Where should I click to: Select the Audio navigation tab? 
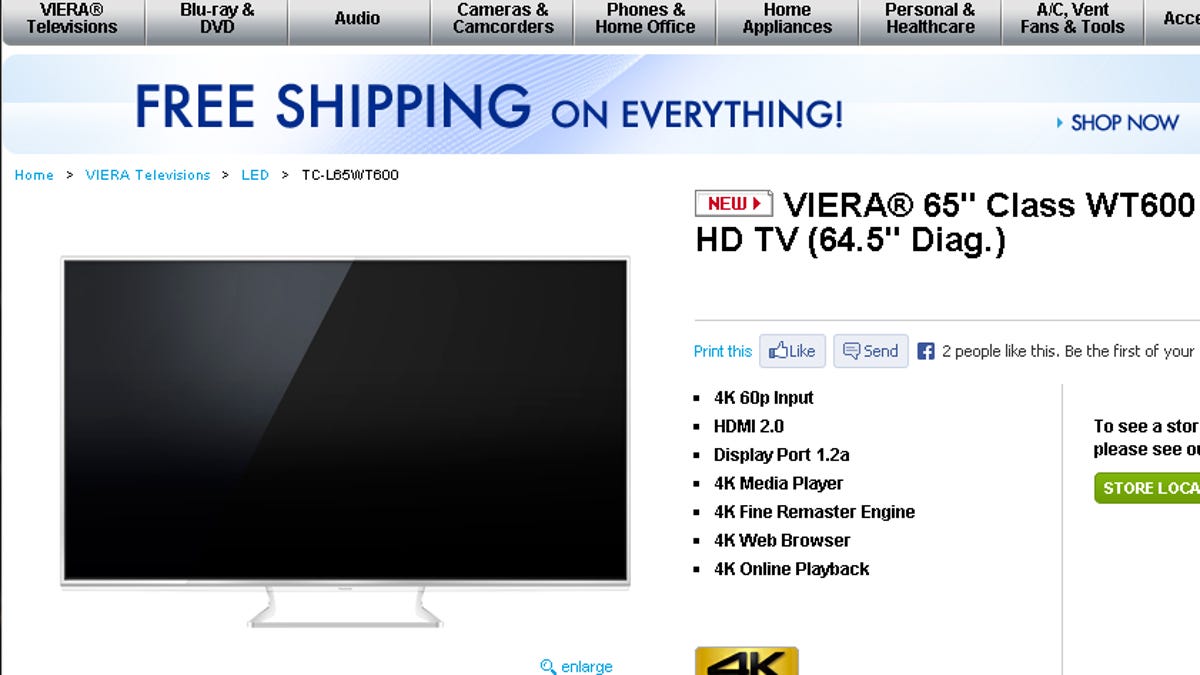tap(359, 20)
